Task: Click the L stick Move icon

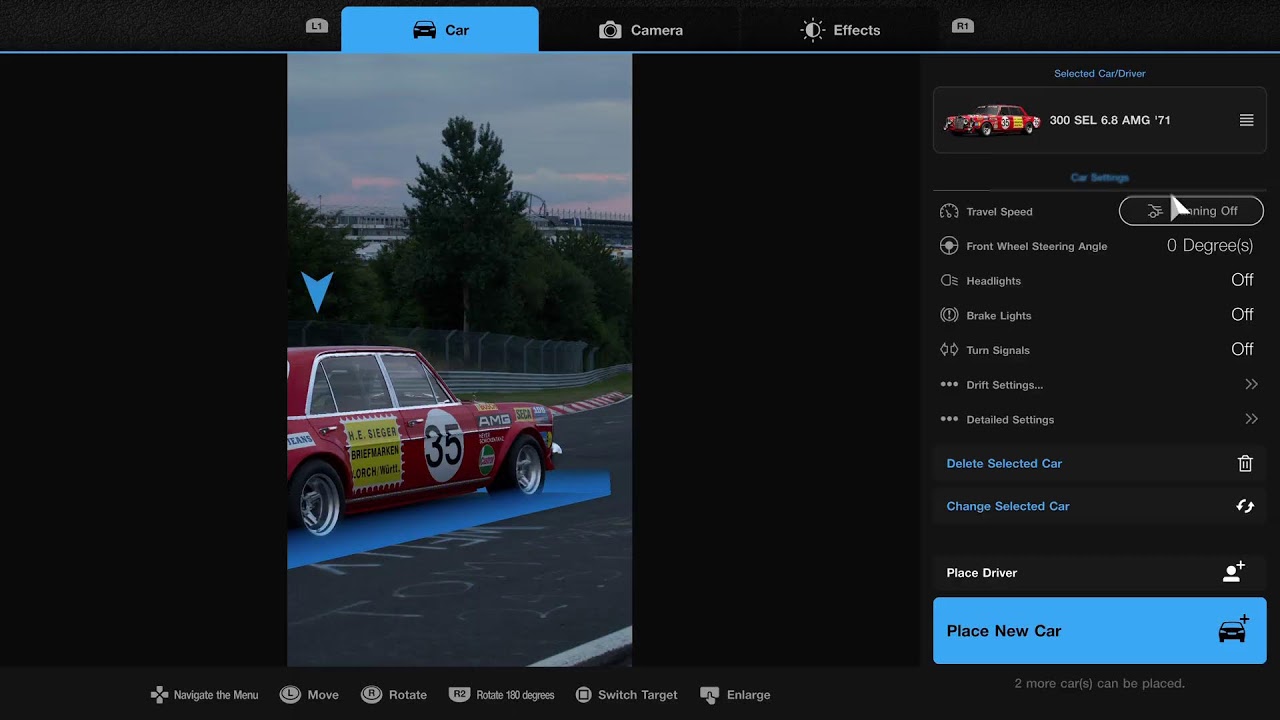Action: 290,694
